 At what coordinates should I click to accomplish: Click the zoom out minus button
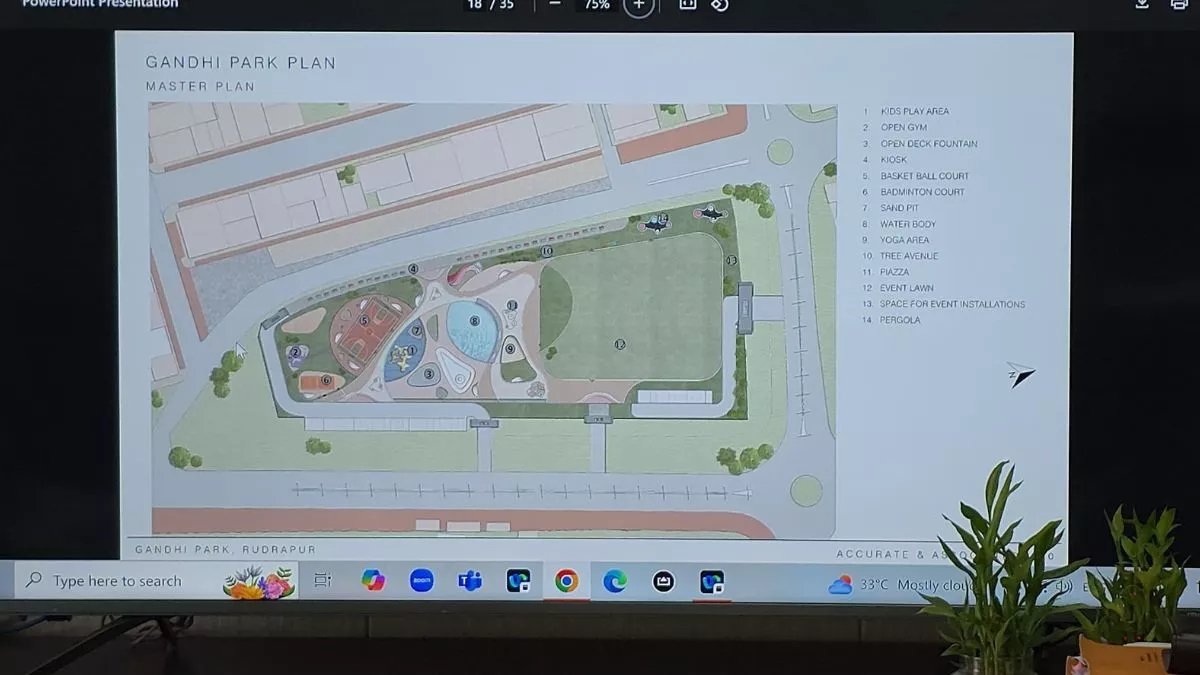click(555, 5)
